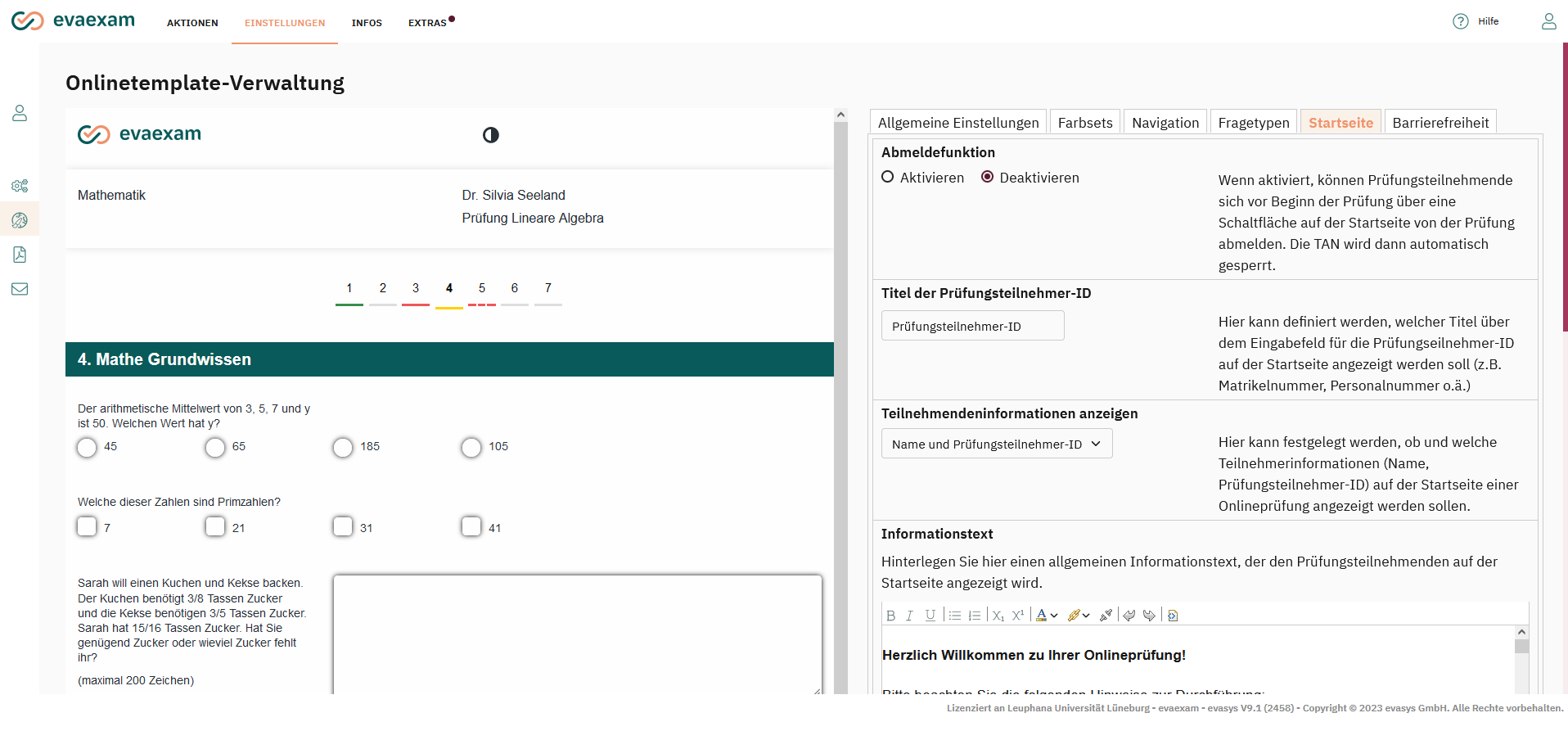Open the Aktionen menu
1568x731 pixels.
(x=192, y=23)
